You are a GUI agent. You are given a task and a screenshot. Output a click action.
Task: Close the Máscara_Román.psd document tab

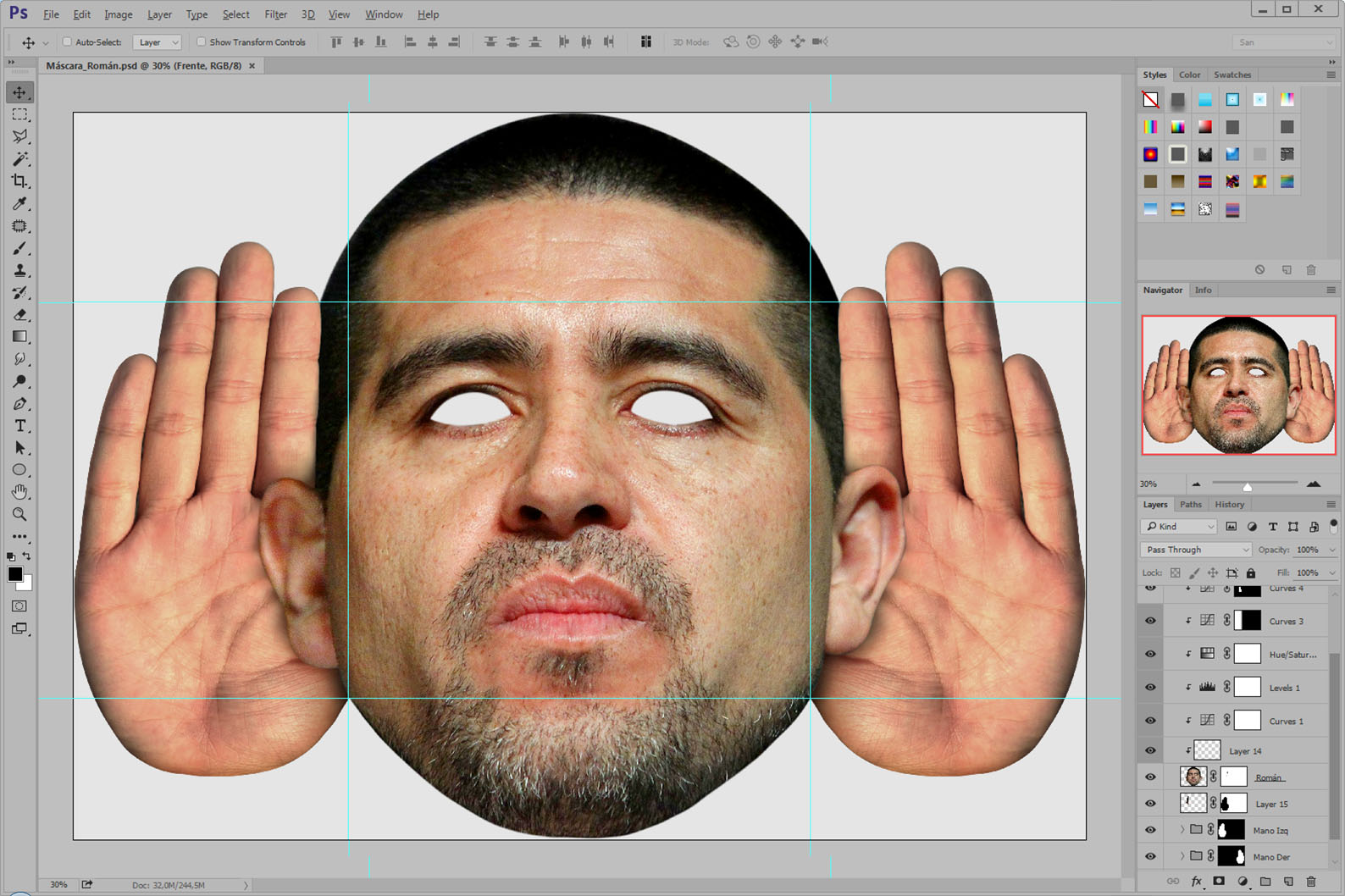click(x=252, y=66)
